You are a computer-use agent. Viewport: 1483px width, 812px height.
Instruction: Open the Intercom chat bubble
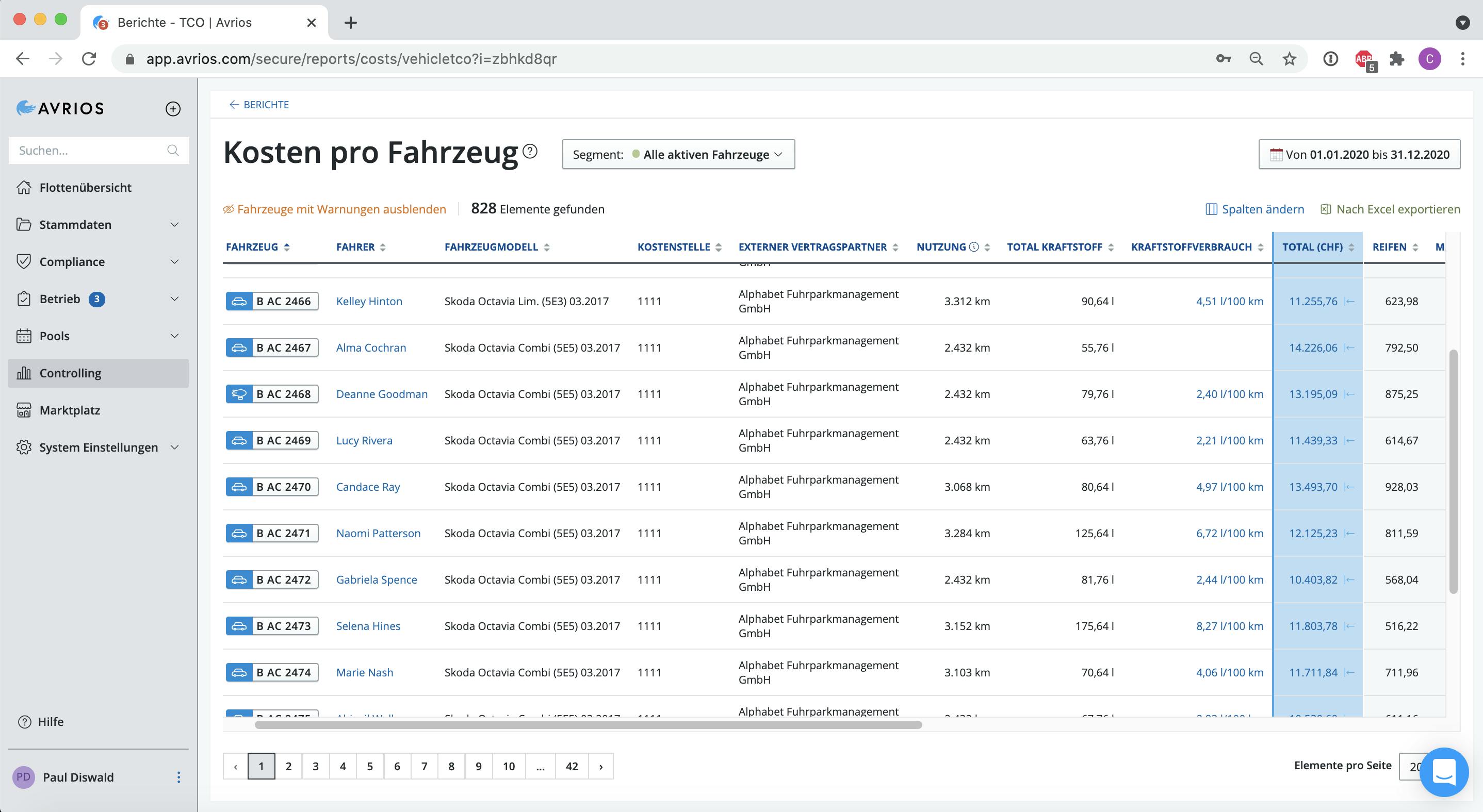click(x=1444, y=773)
